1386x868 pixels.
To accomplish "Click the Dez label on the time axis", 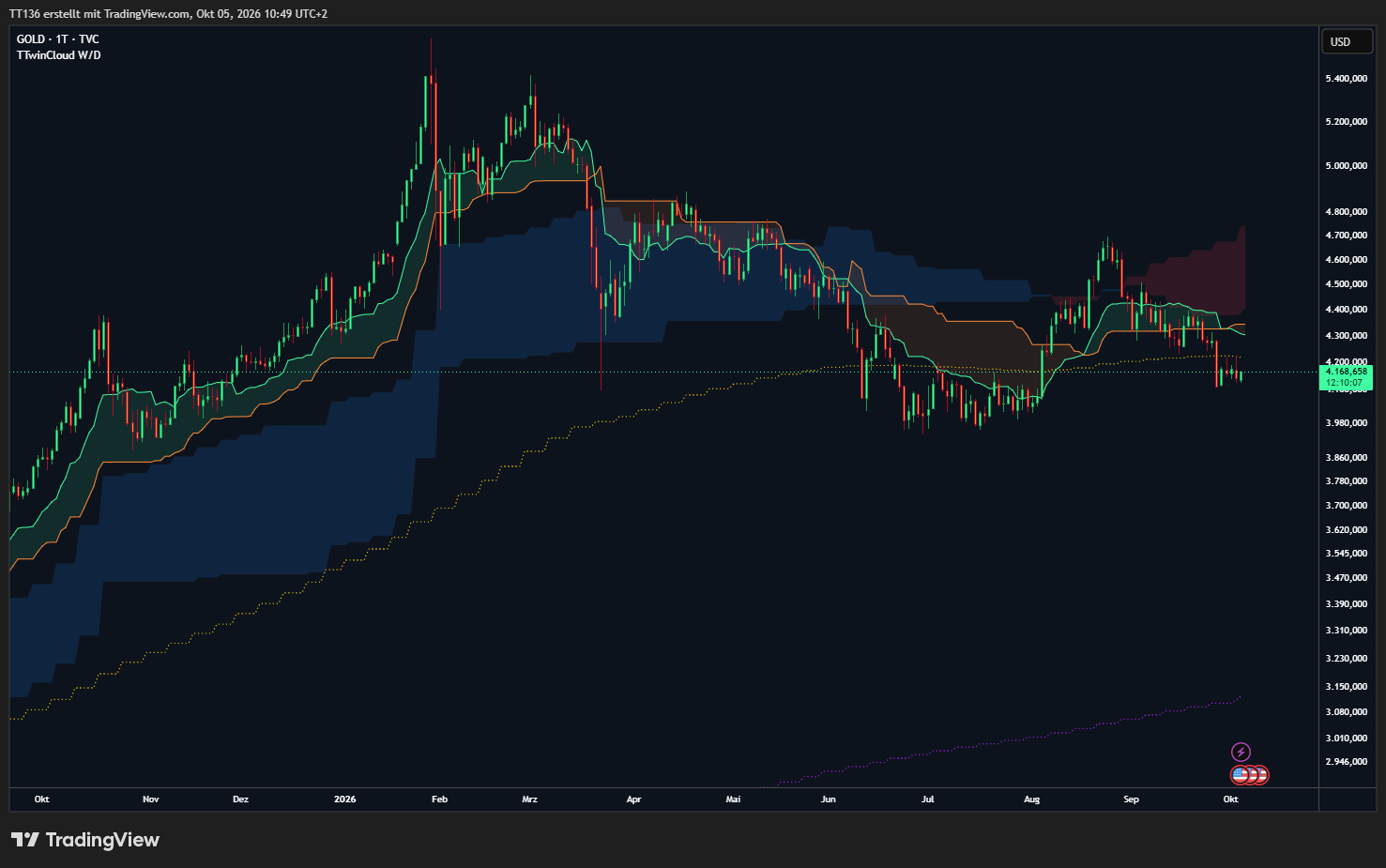I will pos(240,799).
